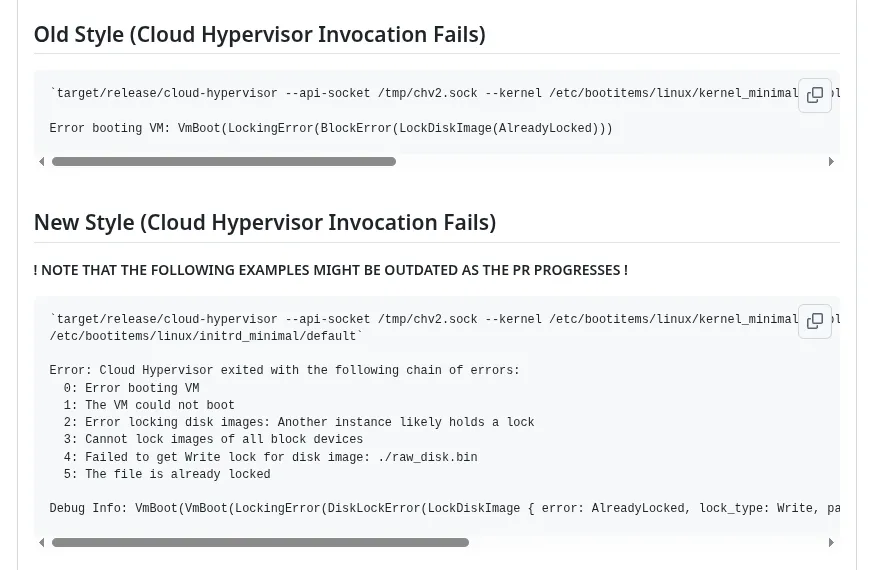
Task: Click 'Error: Cloud Hypervisor exited' line
Action: pos(284,370)
